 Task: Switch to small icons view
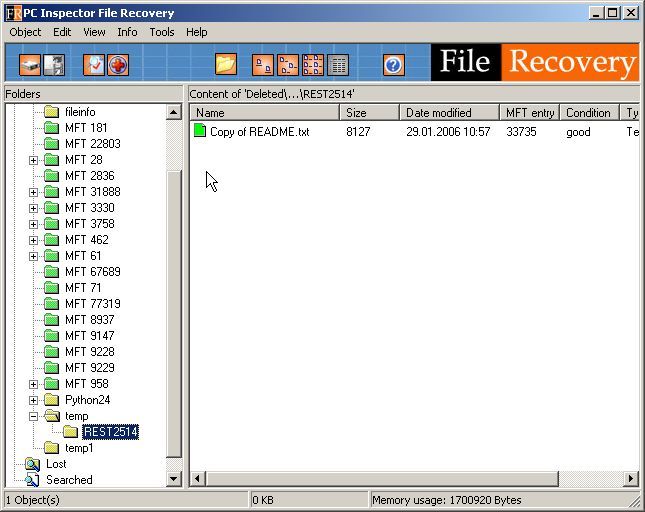point(288,65)
